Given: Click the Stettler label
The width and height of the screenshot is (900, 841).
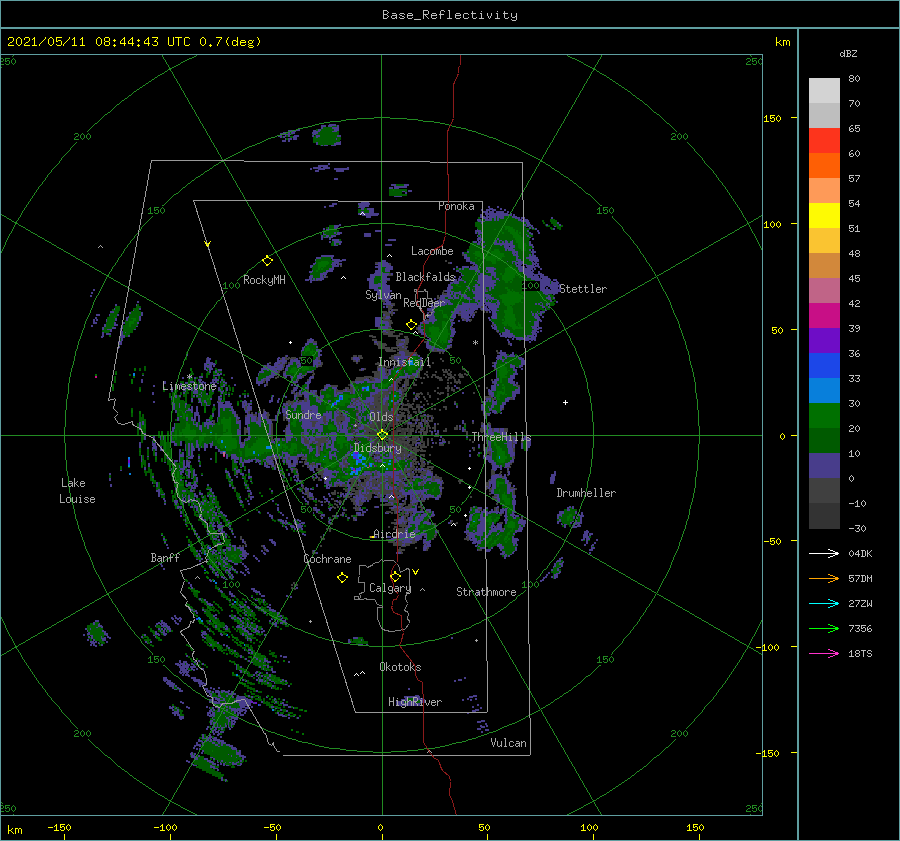Looking at the screenshot, I should tap(583, 289).
